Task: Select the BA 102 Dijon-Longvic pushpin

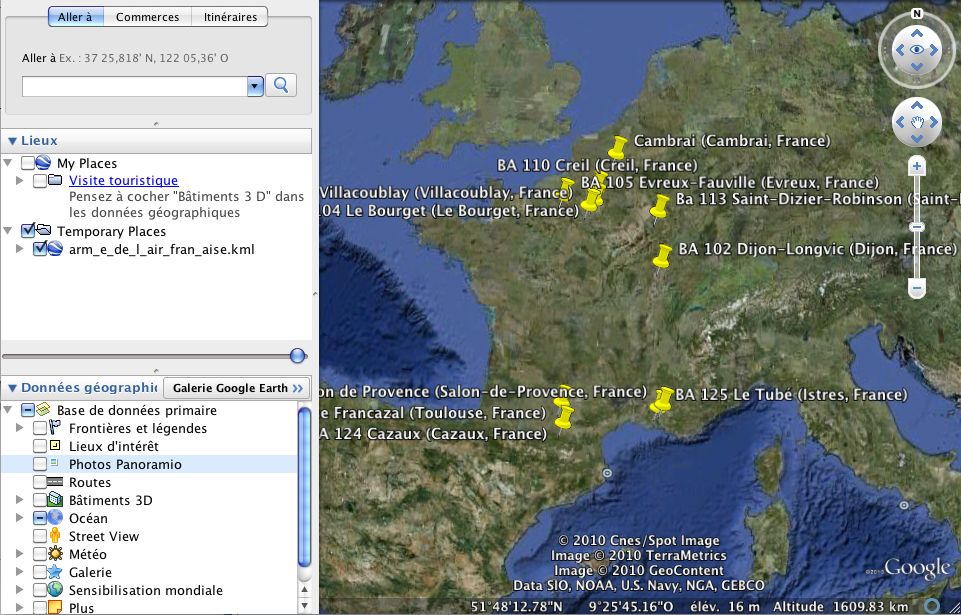Action: (662, 256)
